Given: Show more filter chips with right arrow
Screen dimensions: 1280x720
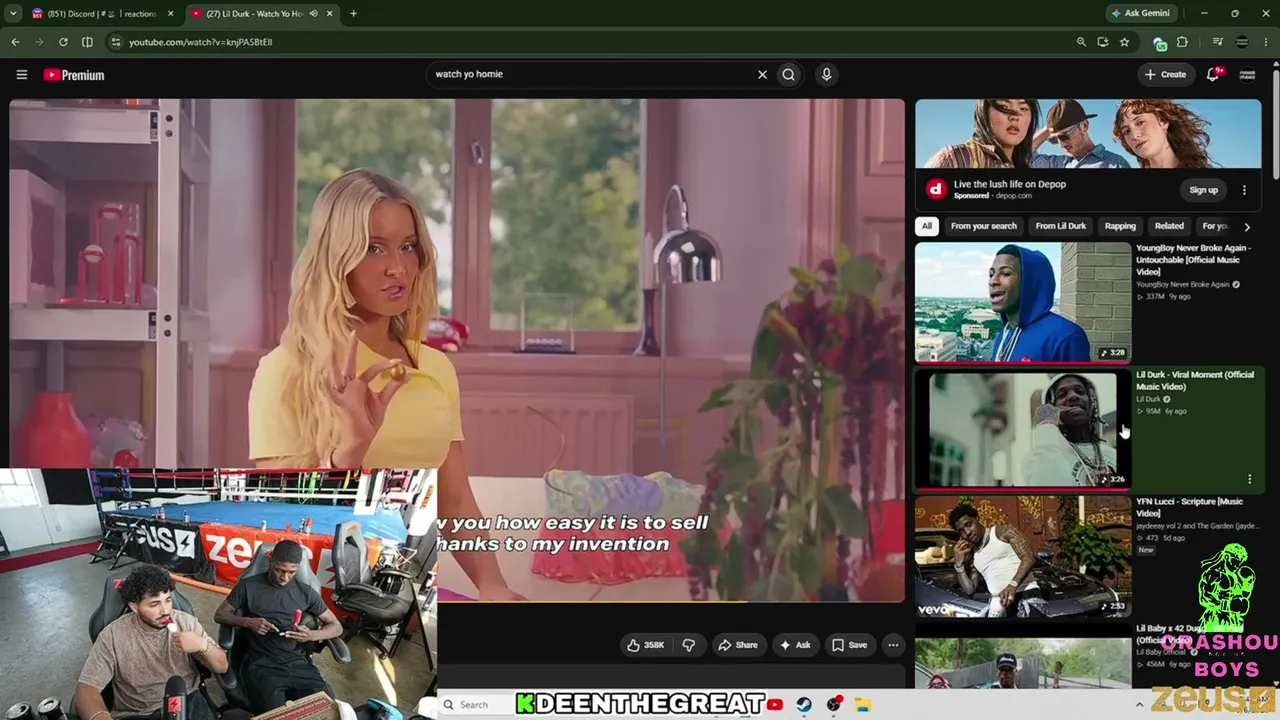Looking at the screenshot, I should pos(1246,226).
